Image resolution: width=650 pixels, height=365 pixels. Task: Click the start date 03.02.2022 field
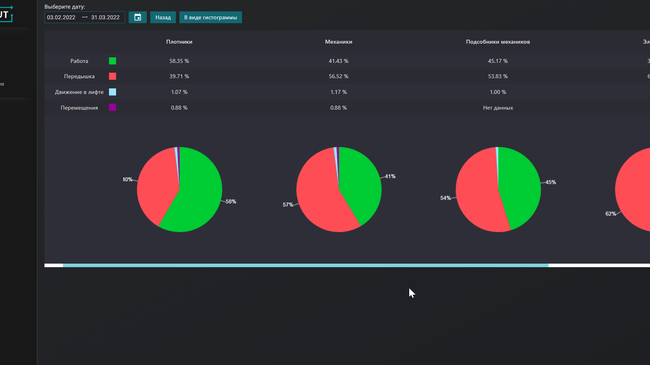(x=61, y=17)
